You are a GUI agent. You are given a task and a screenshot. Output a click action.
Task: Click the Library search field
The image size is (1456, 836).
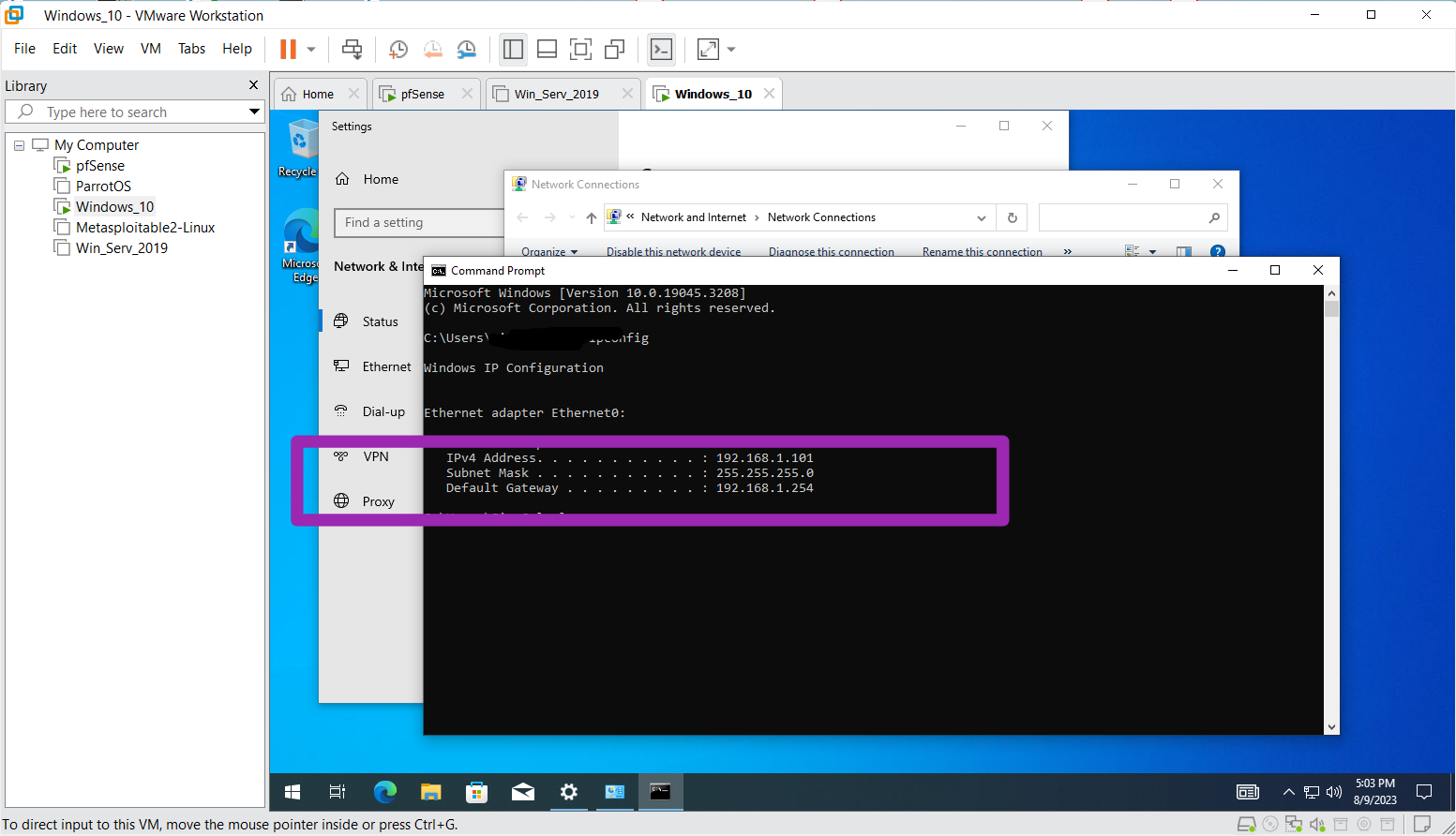click(134, 112)
